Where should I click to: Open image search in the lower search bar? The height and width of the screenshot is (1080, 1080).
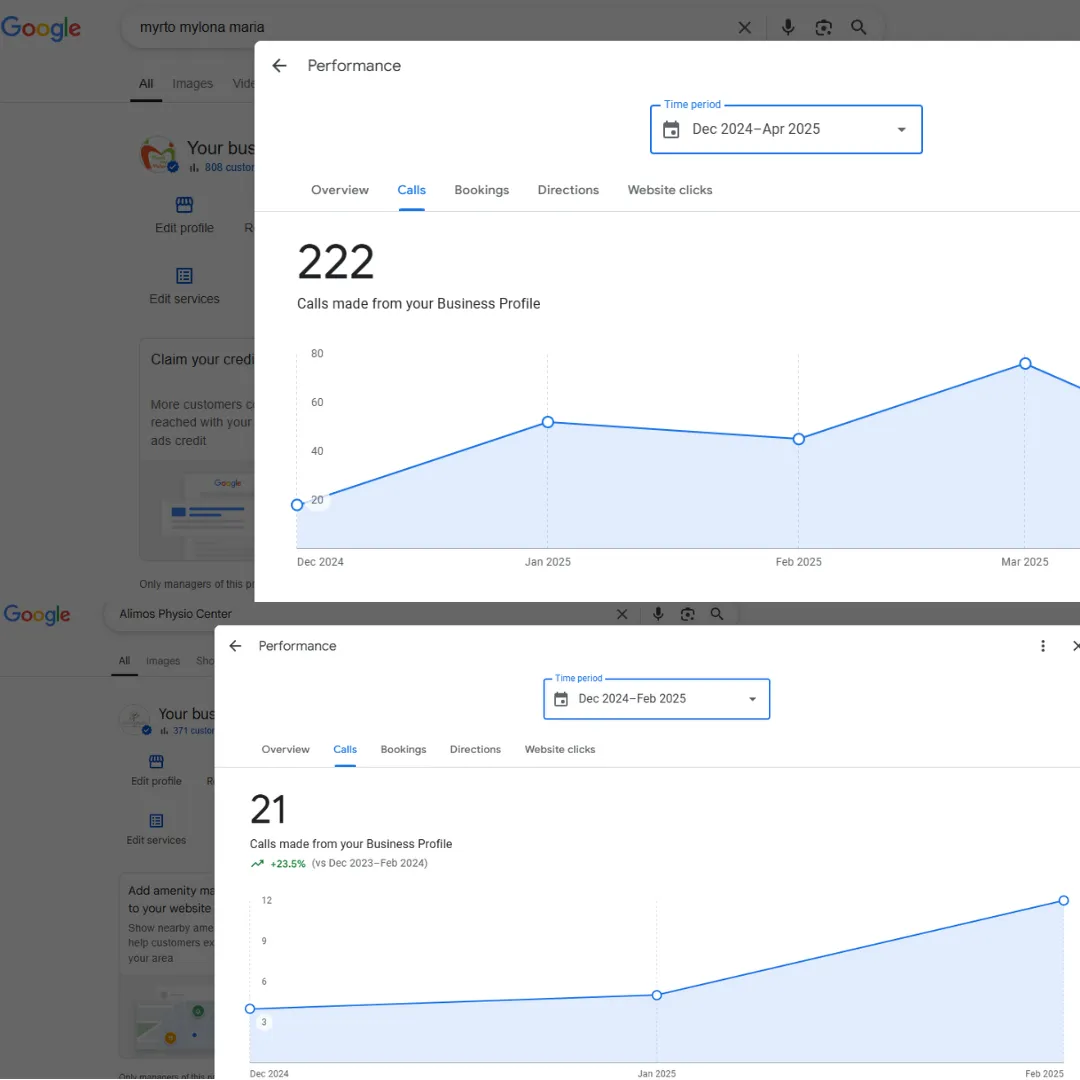[687, 614]
